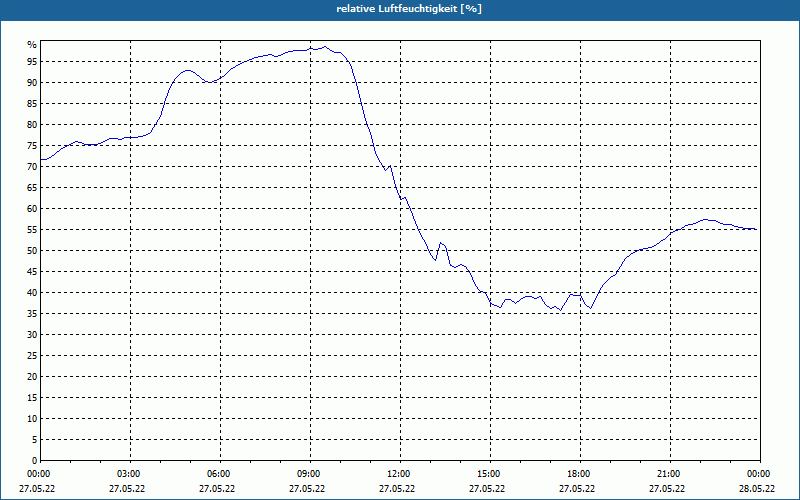Click the '85' y-axis label
This screenshot has width=800, height=500.
(32, 104)
